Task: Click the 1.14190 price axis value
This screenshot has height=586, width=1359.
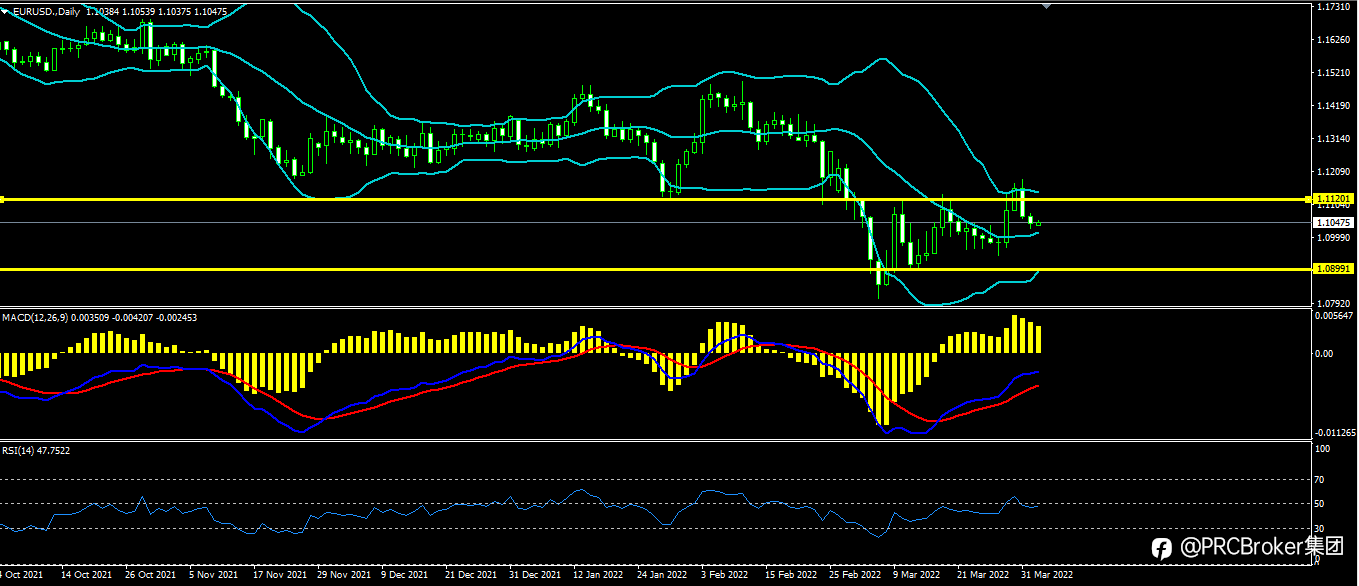Action: point(1334,106)
